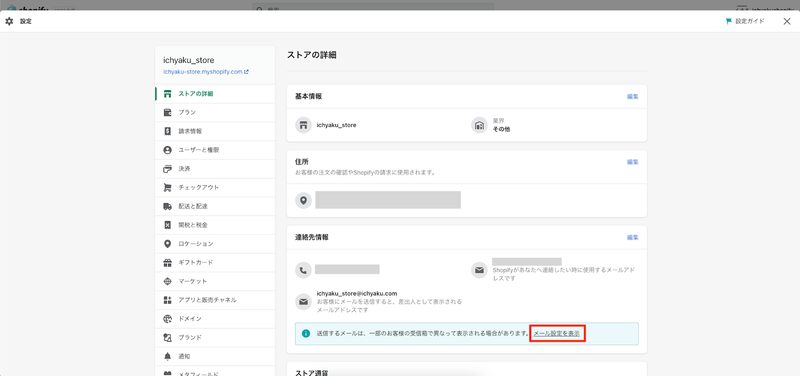Click the ブランド icon

pos(167,337)
